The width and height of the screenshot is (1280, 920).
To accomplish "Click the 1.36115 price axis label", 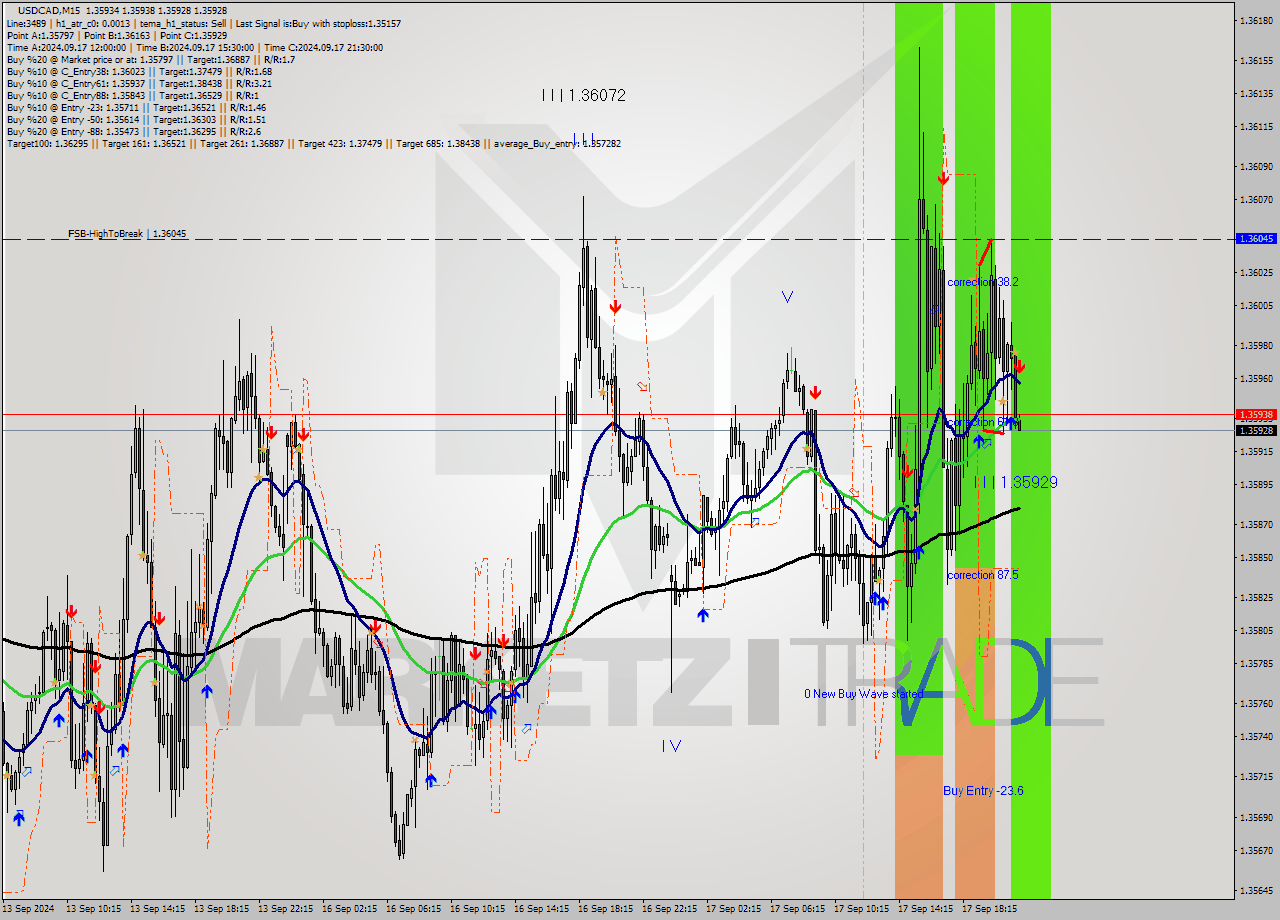I will point(1256,126).
